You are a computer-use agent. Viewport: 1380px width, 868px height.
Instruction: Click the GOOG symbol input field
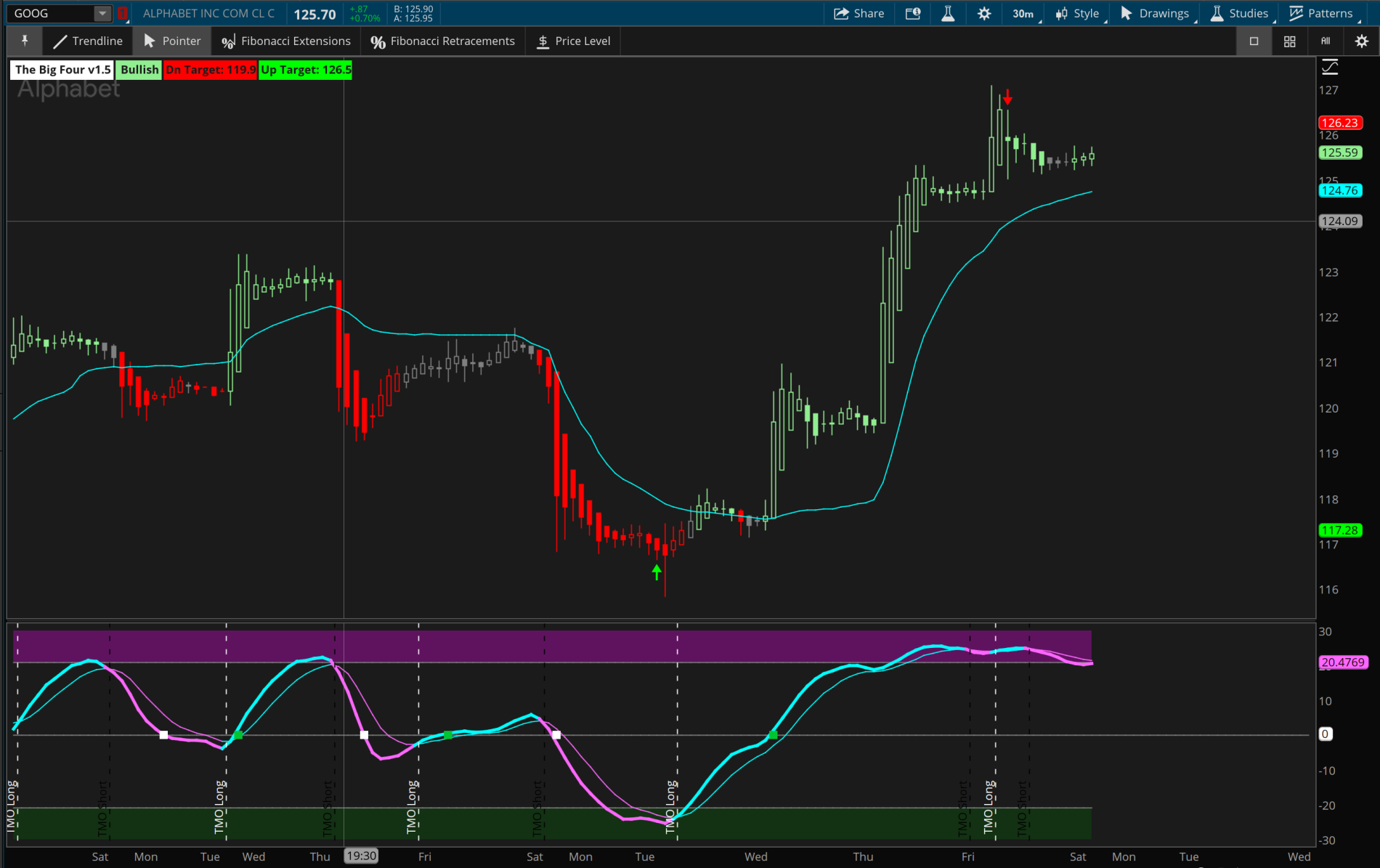(51, 14)
